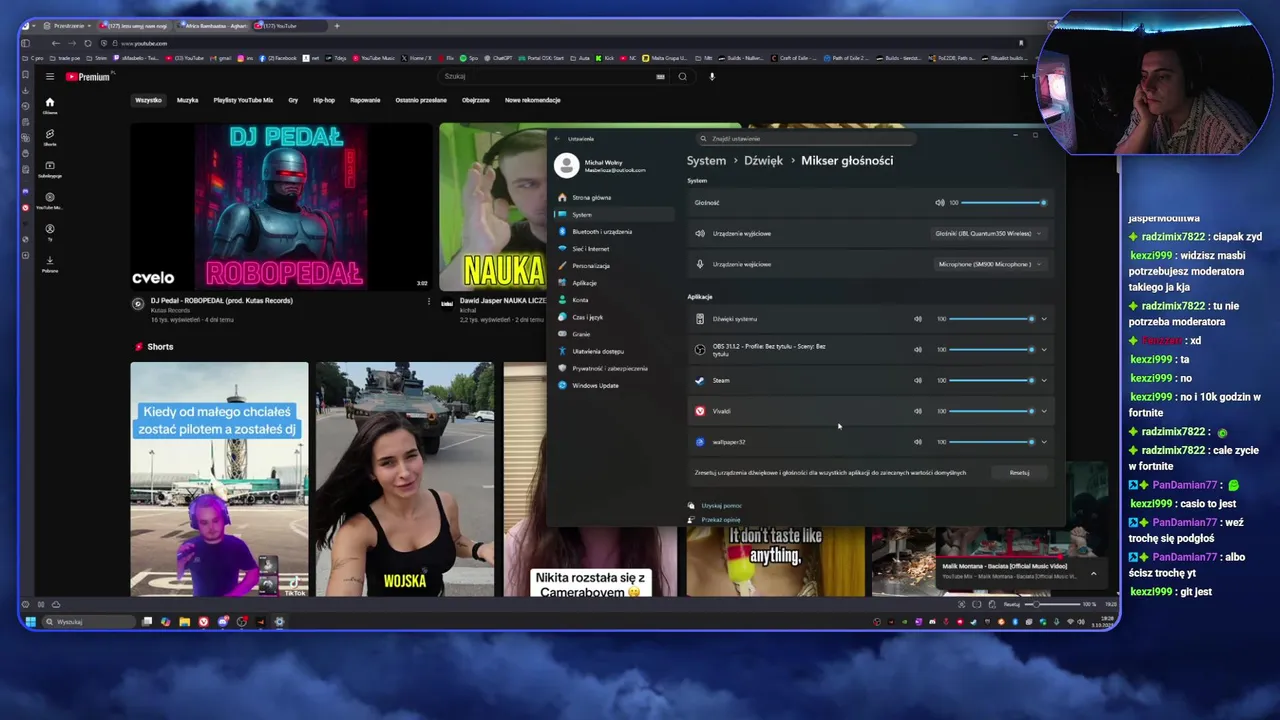The width and height of the screenshot is (1280, 720).
Task: Select Playlisty YouTube Mix chip
Action: point(243,100)
